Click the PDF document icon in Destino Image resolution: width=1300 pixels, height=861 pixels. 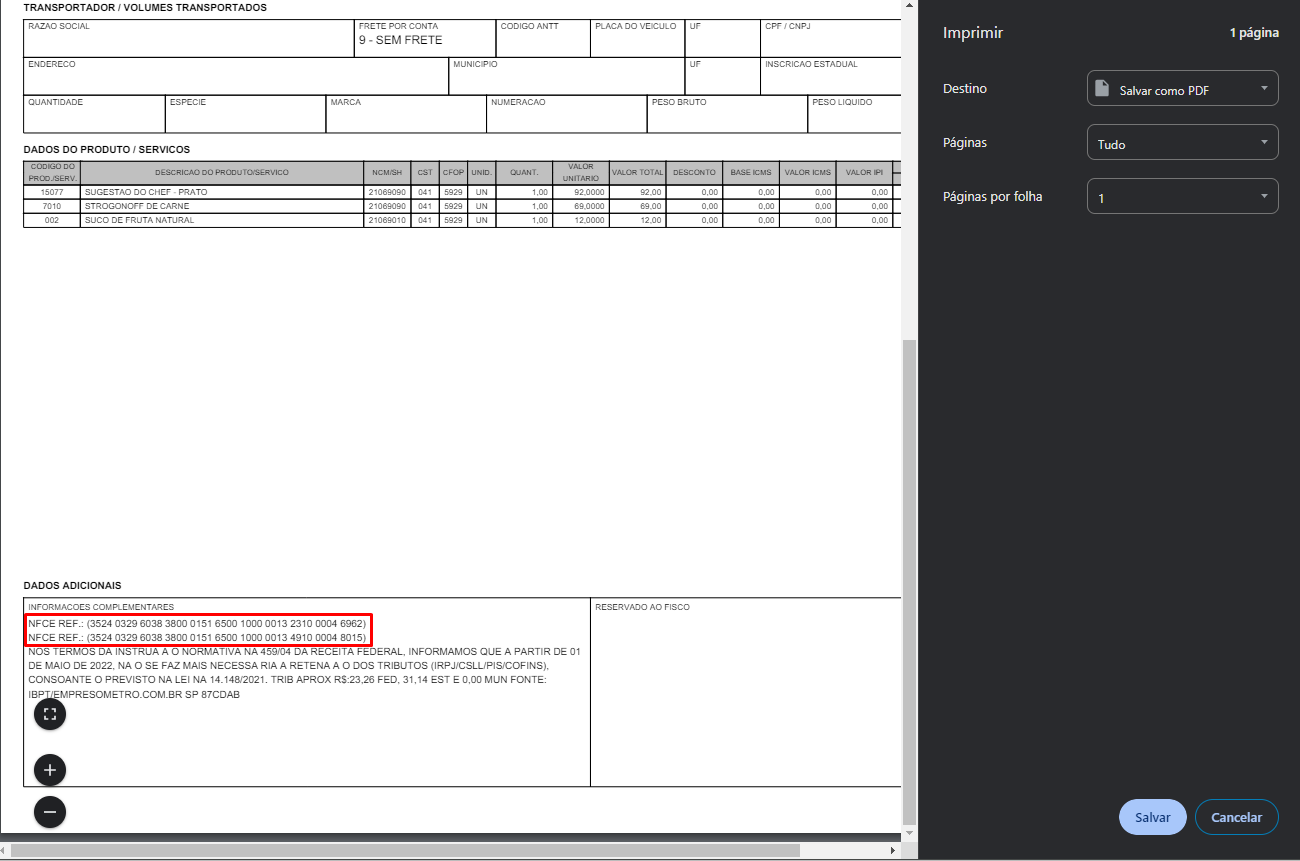tap(1102, 89)
